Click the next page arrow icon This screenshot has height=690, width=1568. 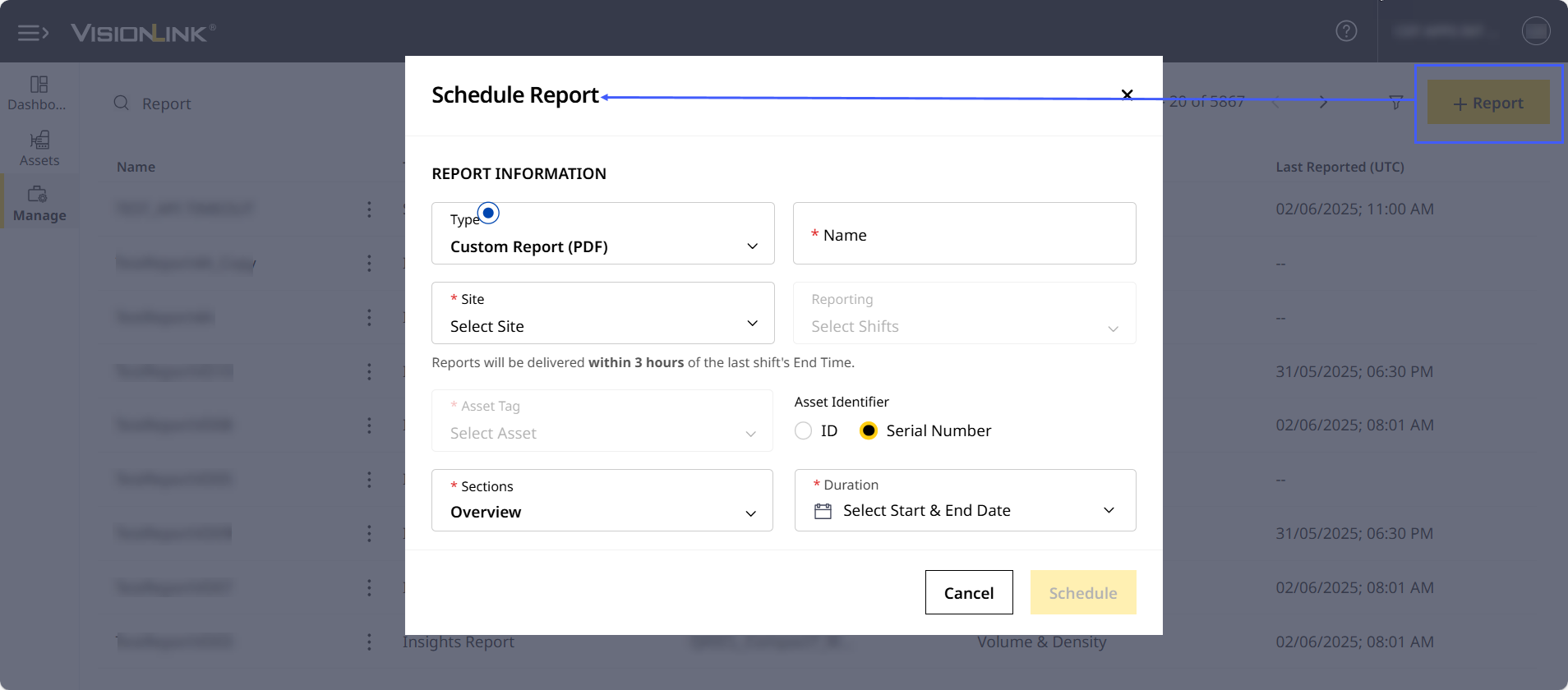[x=1323, y=103]
